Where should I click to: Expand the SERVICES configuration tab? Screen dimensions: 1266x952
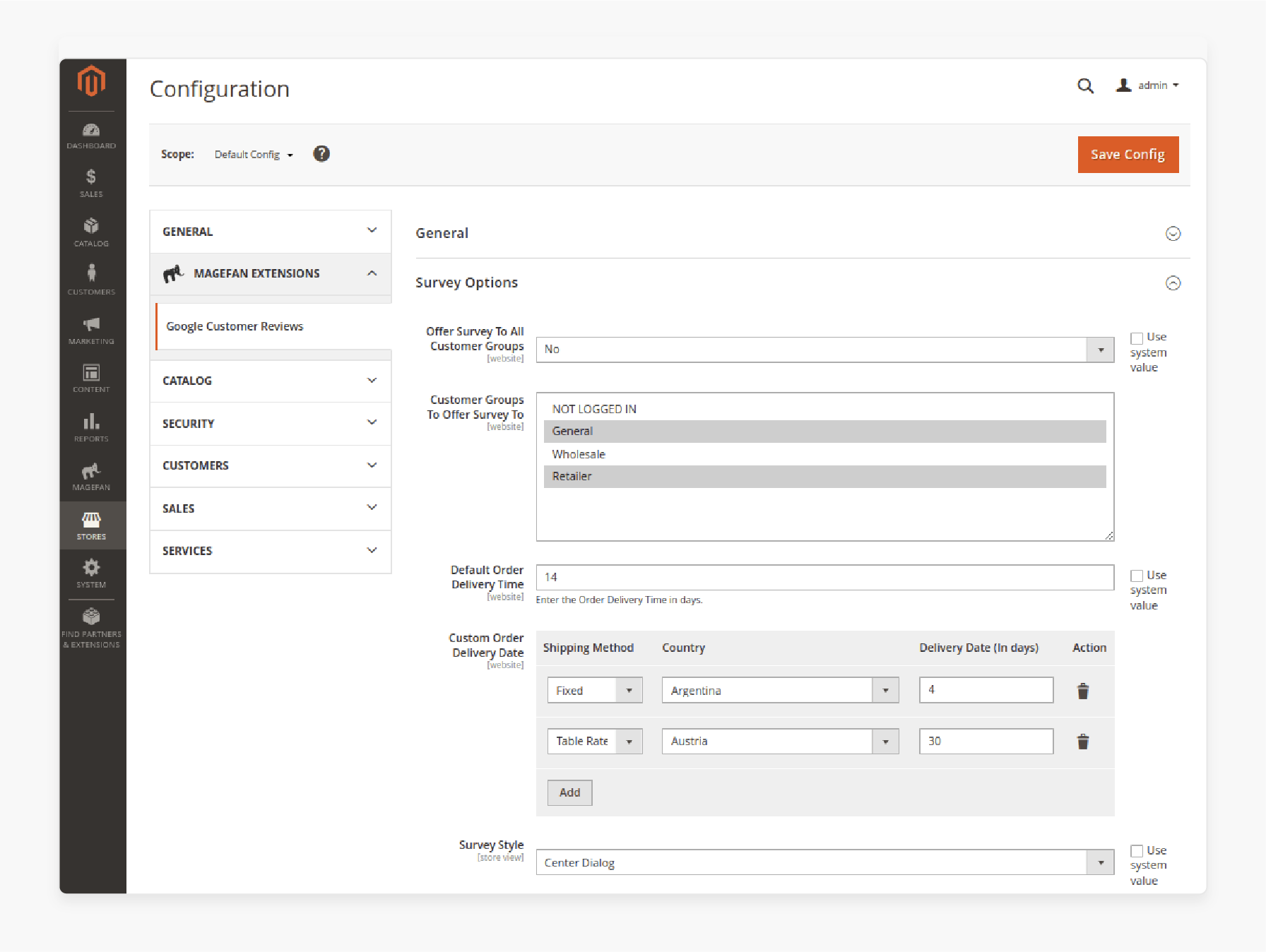tap(271, 551)
